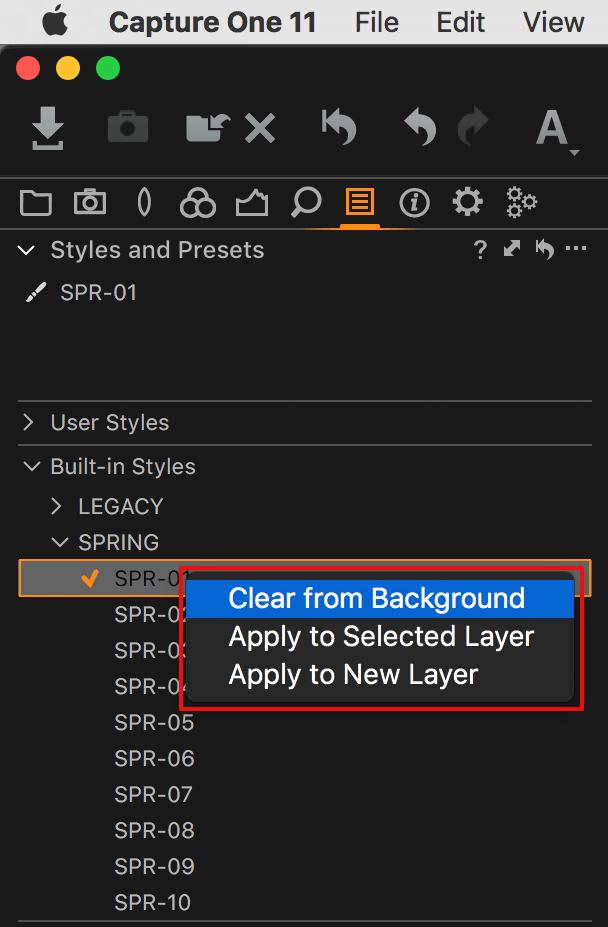This screenshot has width=608, height=927.
Task: Open the File menu
Action: [377, 22]
